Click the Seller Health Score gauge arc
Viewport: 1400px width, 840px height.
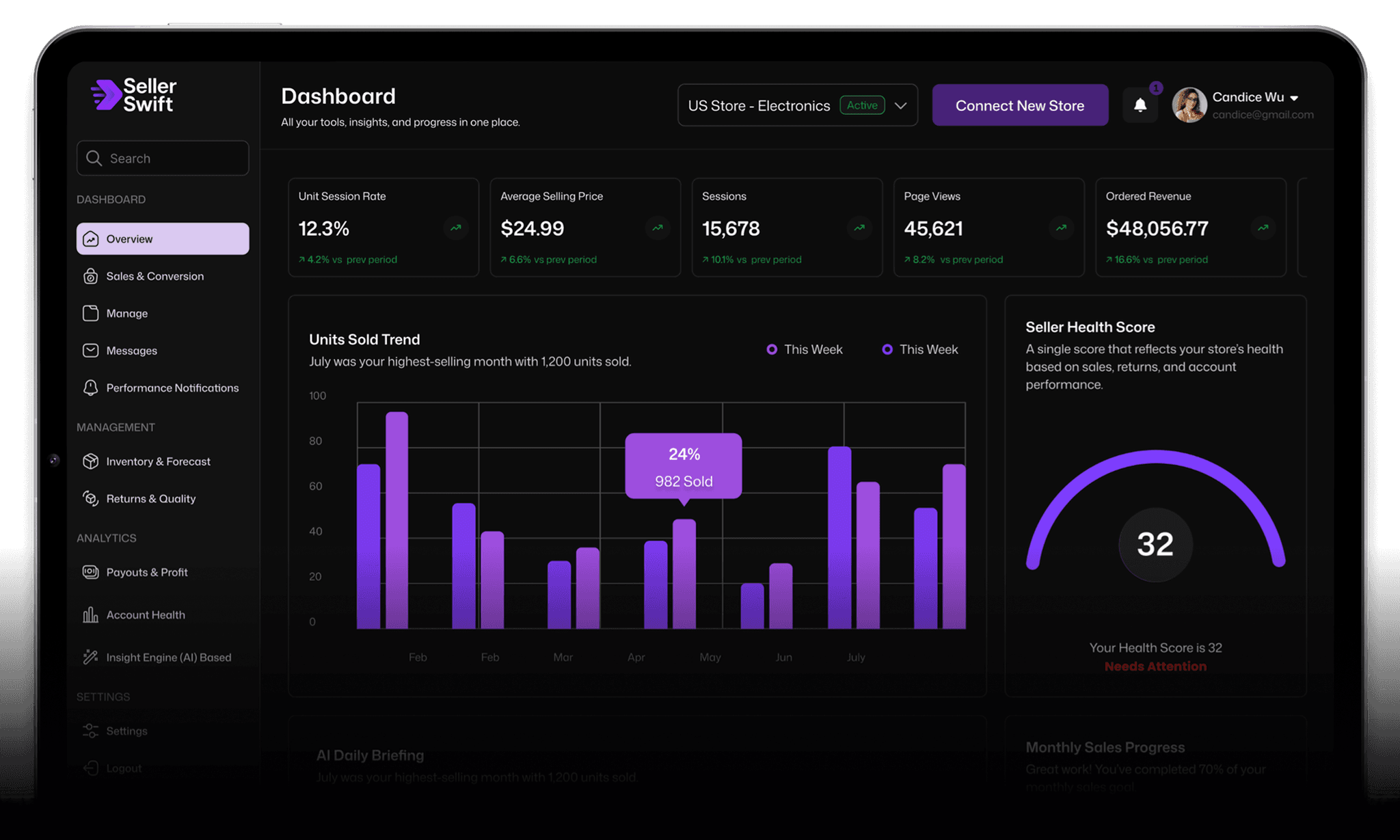coord(1155,457)
